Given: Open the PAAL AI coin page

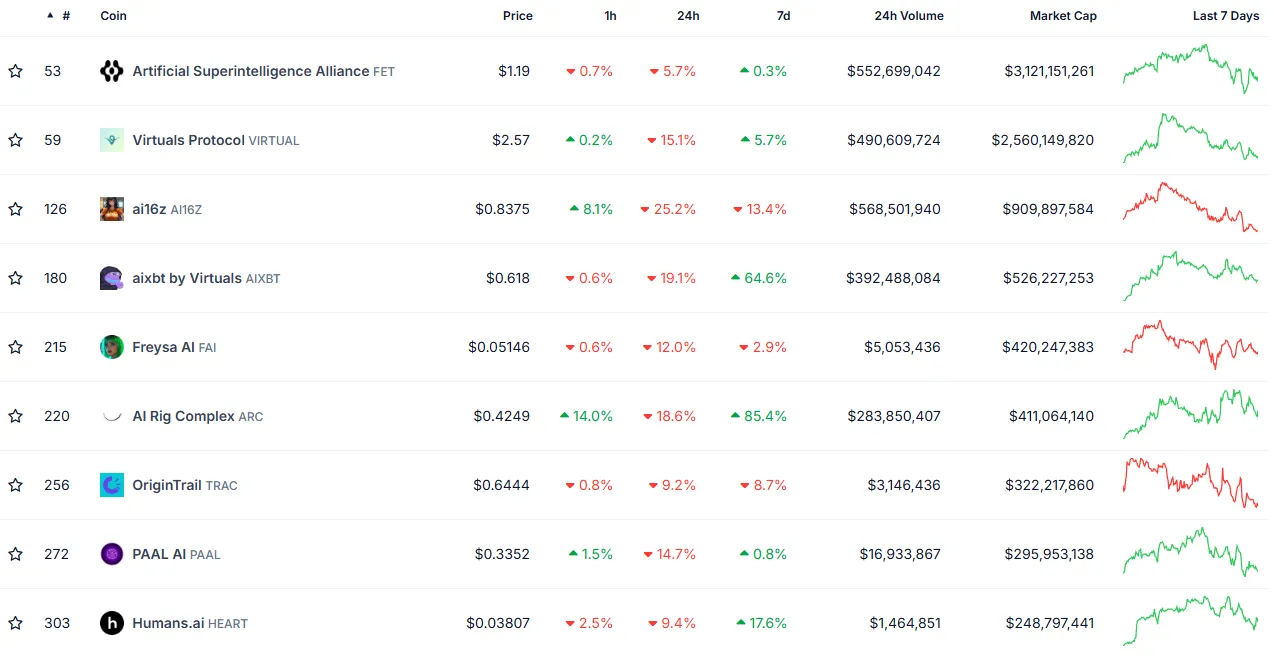Looking at the screenshot, I should click(176, 554).
